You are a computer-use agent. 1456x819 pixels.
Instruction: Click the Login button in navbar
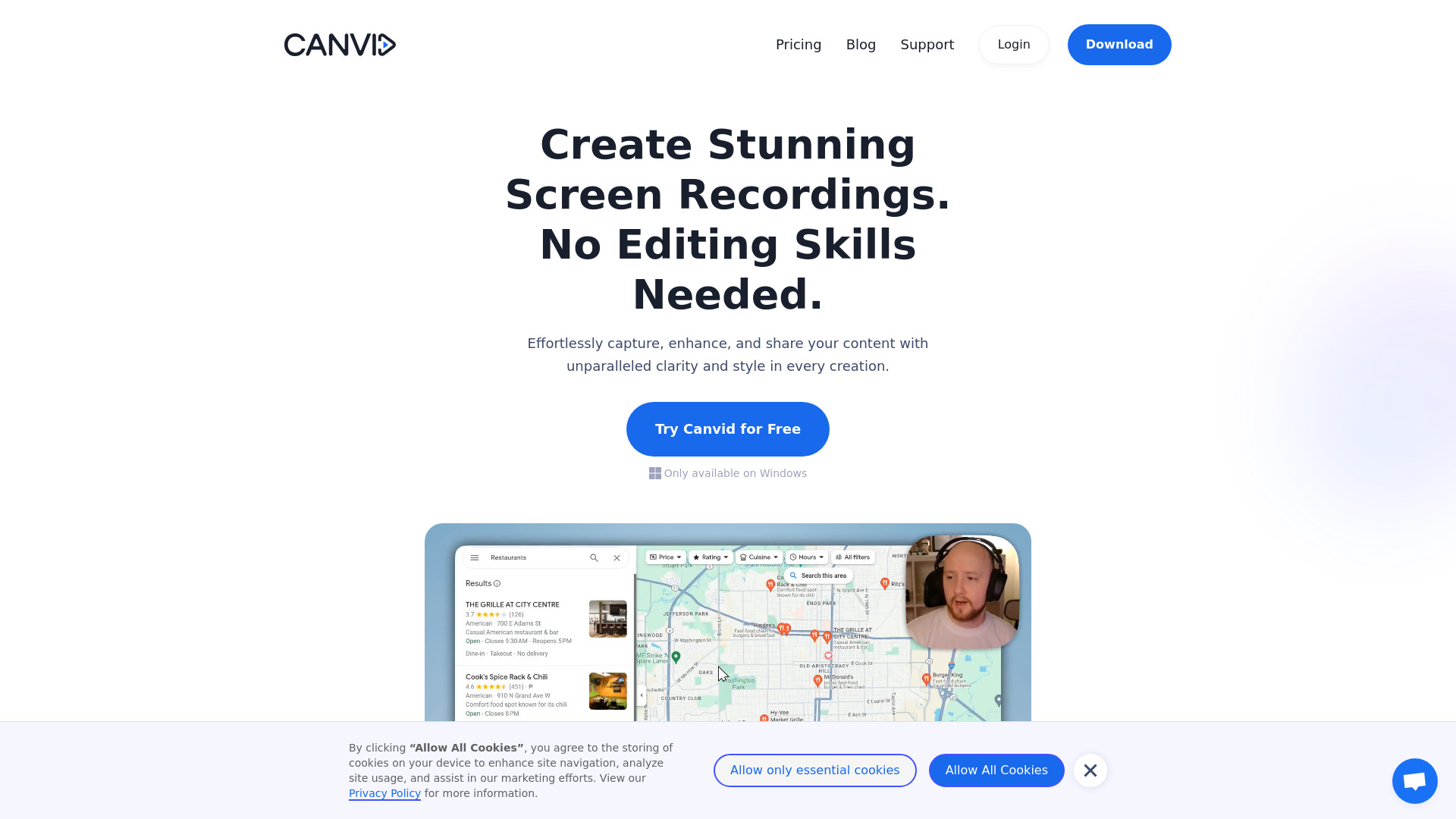pyautogui.click(x=1014, y=44)
